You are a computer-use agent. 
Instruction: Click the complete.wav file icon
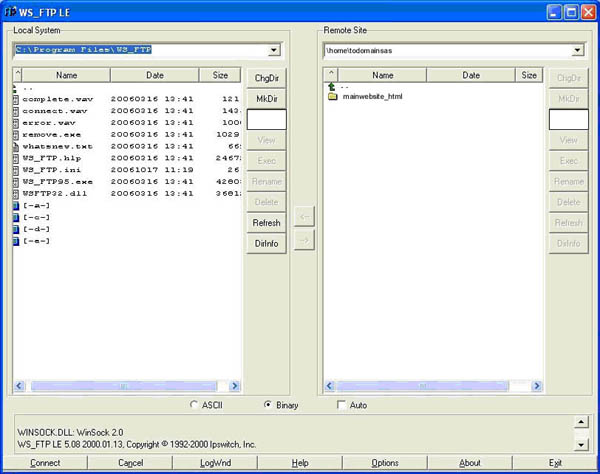[16, 99]
